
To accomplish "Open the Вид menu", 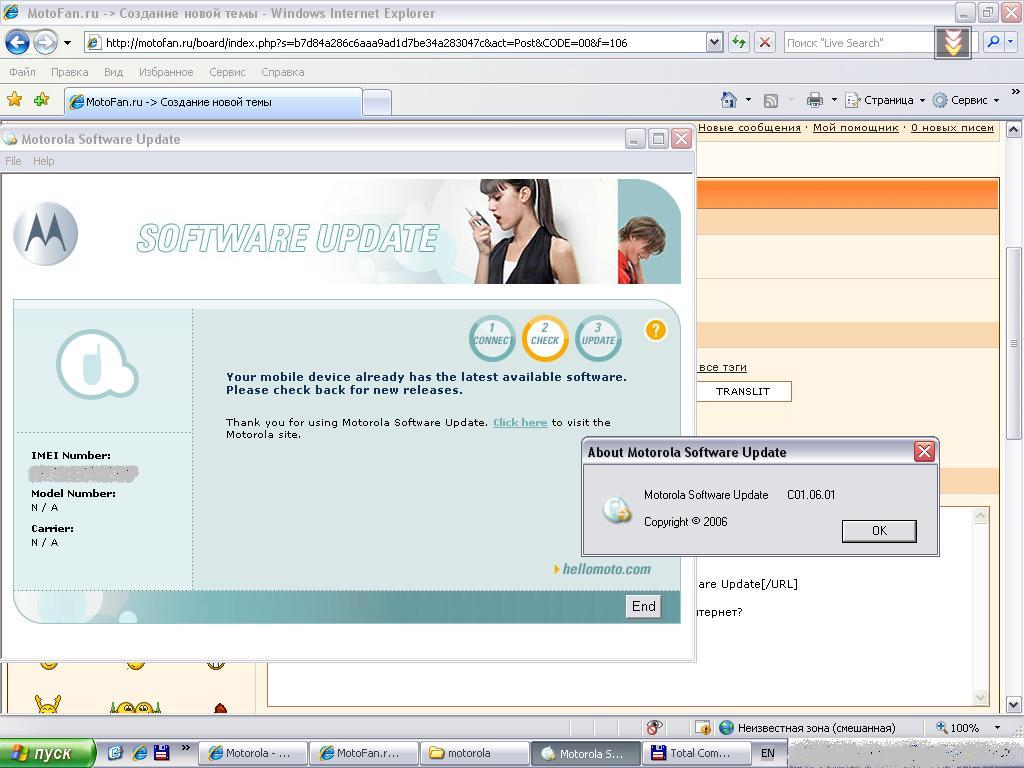I will click(x=114, y=72).
